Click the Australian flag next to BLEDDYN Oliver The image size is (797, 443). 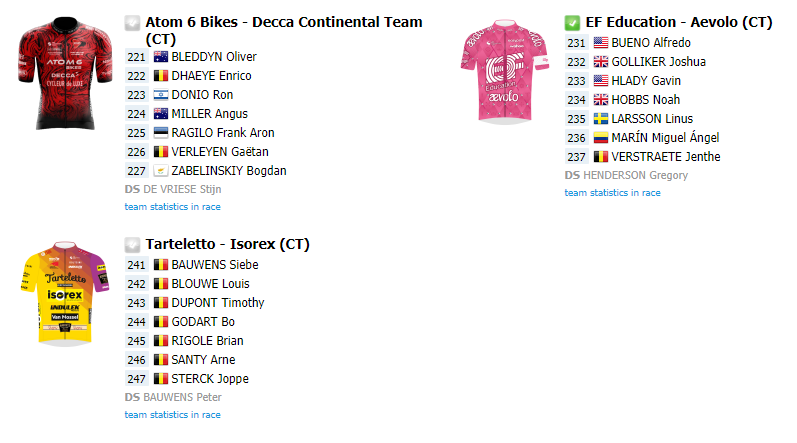click(x=161, y=57)
